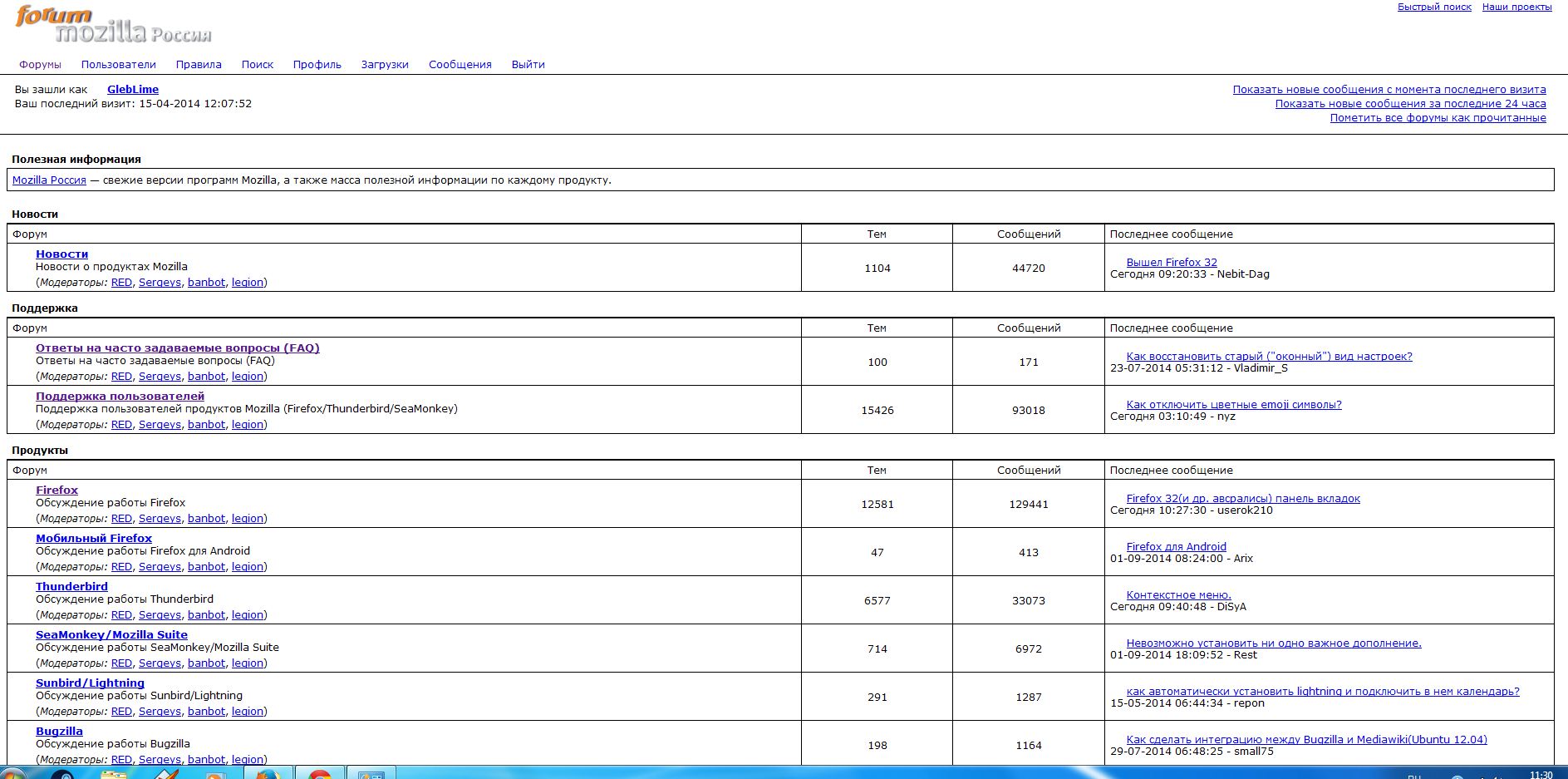Open moderator banbot in the Sunbird/Lightning row
Viewport: 1568px width, 779px height.
coord(206,711)
